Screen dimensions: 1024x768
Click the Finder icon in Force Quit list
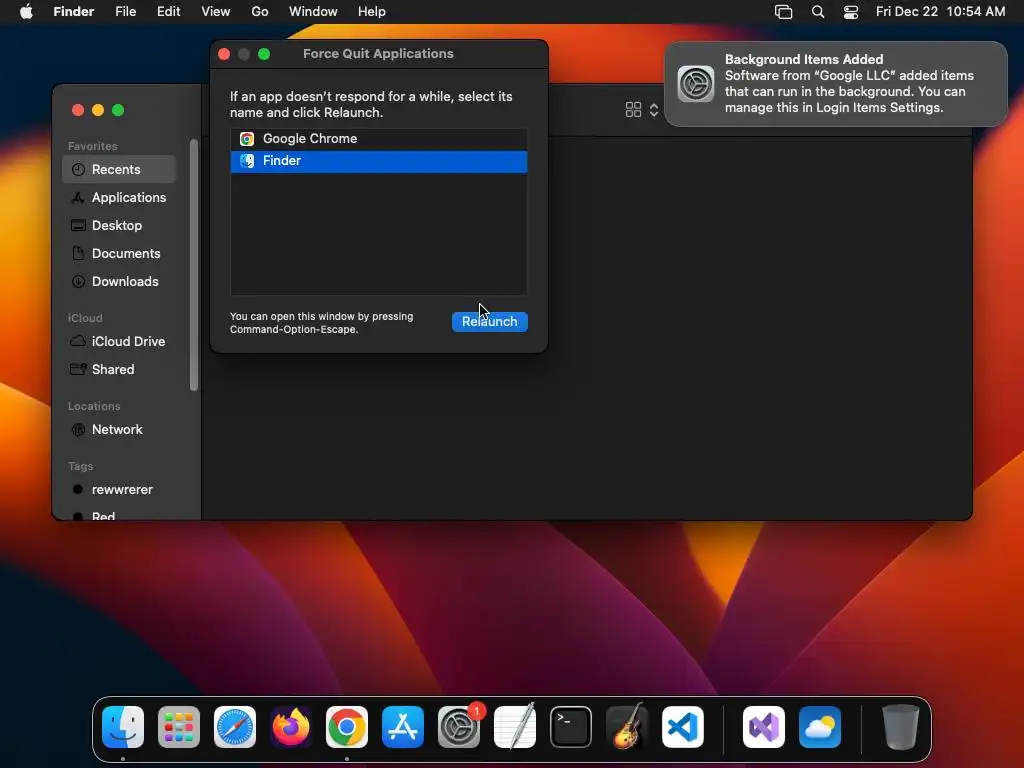(247, 161)
